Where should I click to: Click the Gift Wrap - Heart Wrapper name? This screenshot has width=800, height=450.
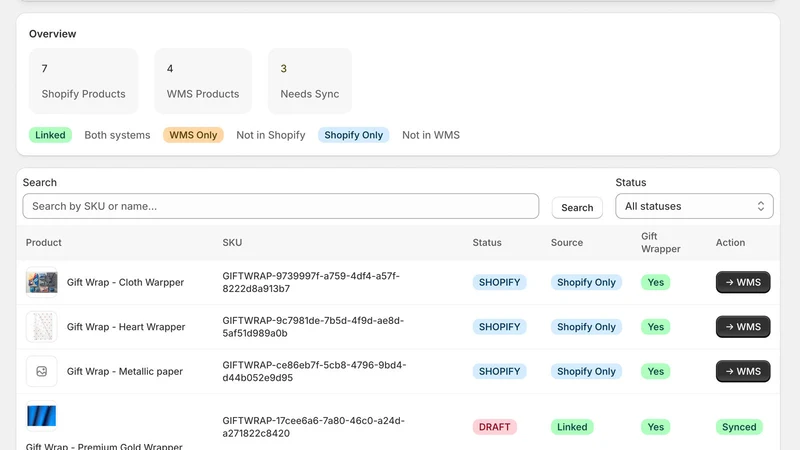coord(126,327)
